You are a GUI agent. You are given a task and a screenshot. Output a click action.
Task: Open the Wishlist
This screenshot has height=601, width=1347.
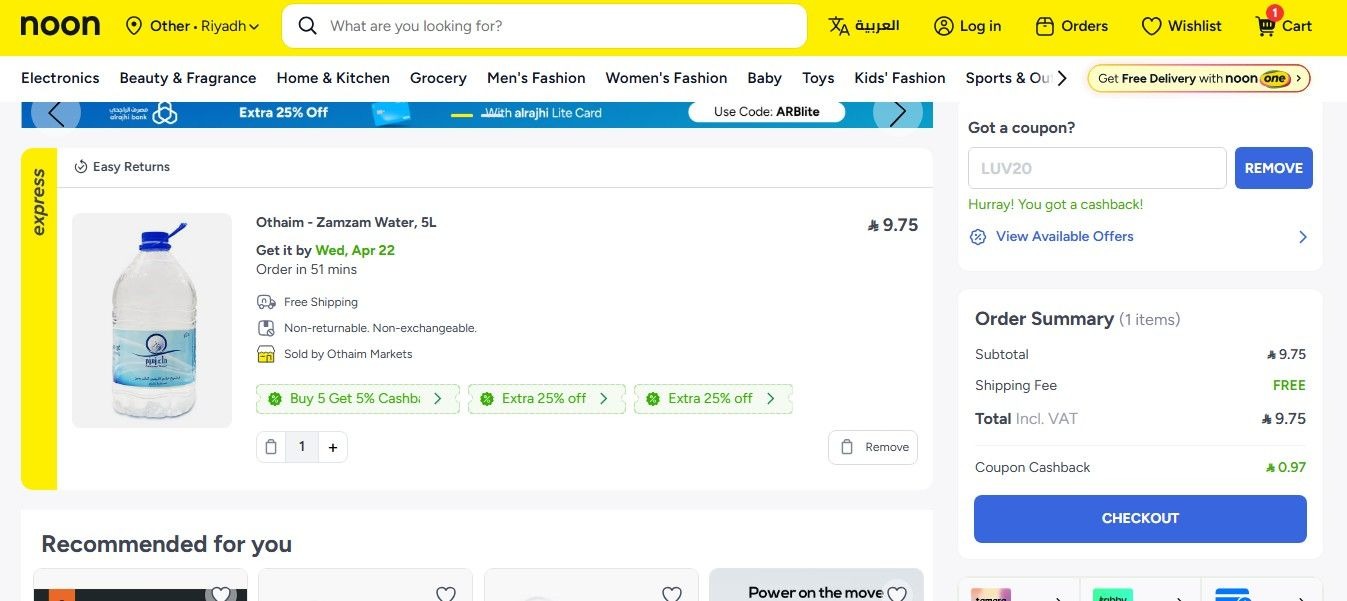(x=1181, y=26)
